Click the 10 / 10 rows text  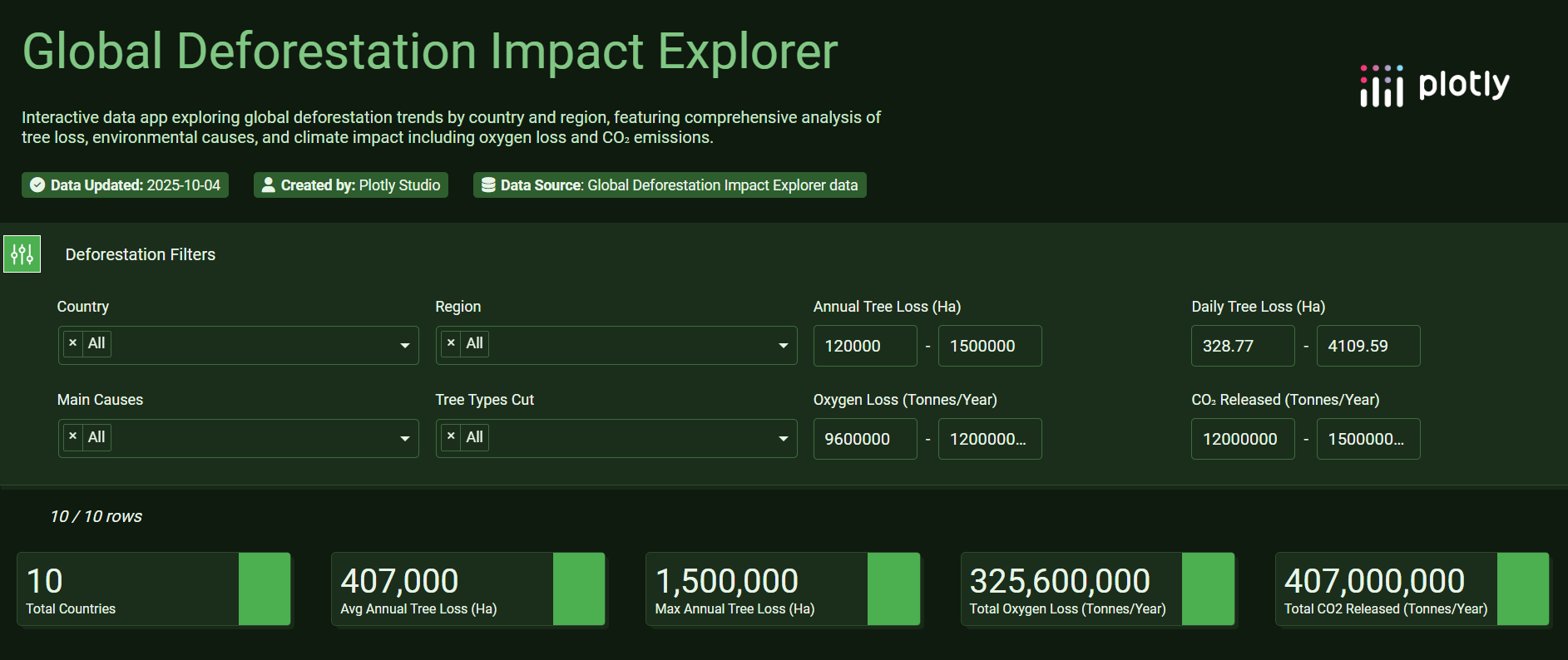(x=96, y=516)
